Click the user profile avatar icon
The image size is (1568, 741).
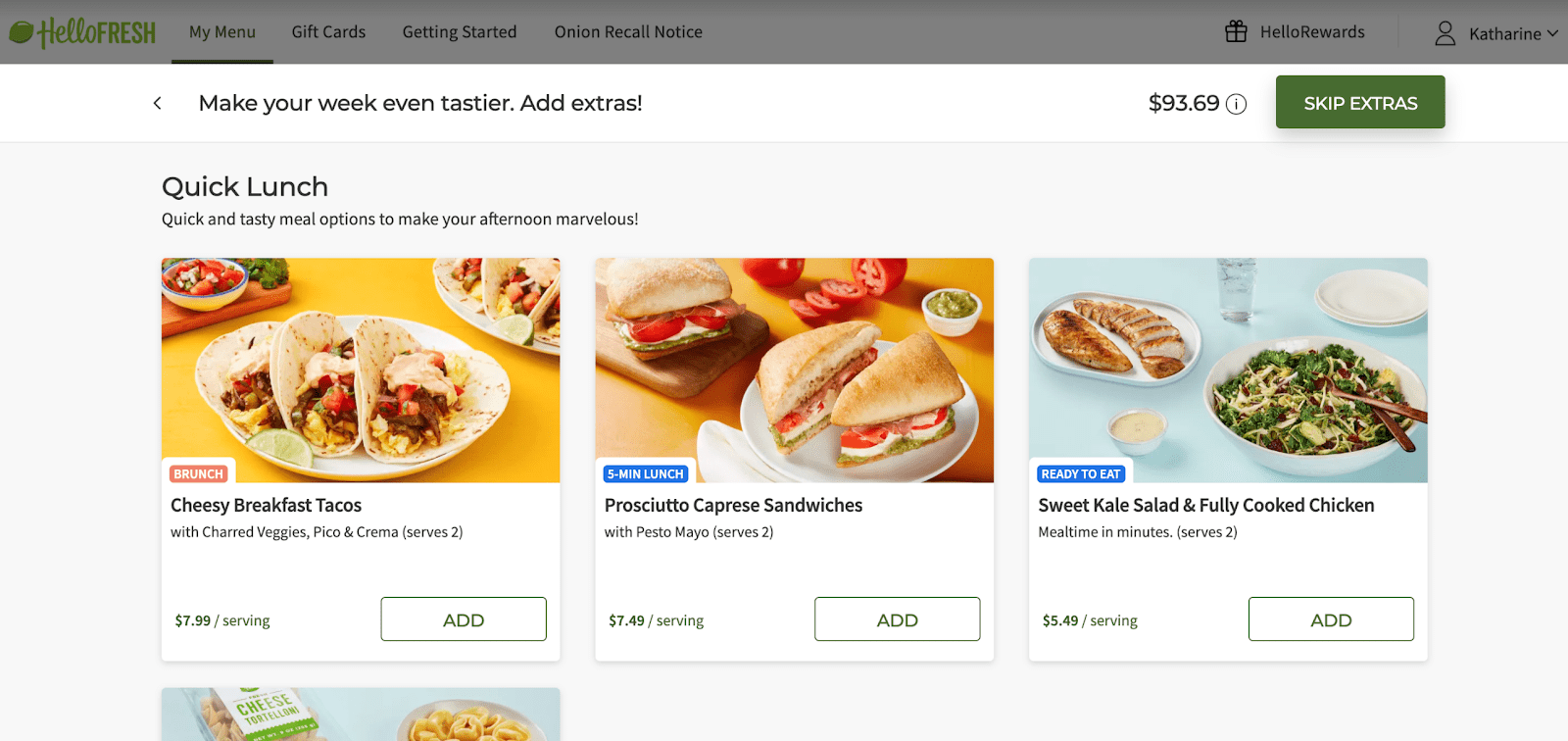tap(1445, 33)
